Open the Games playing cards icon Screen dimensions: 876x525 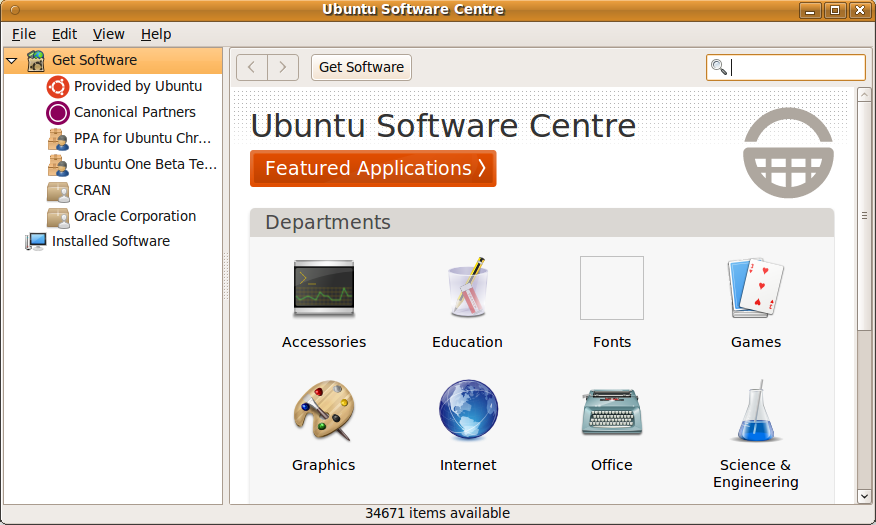pos(756,288)
